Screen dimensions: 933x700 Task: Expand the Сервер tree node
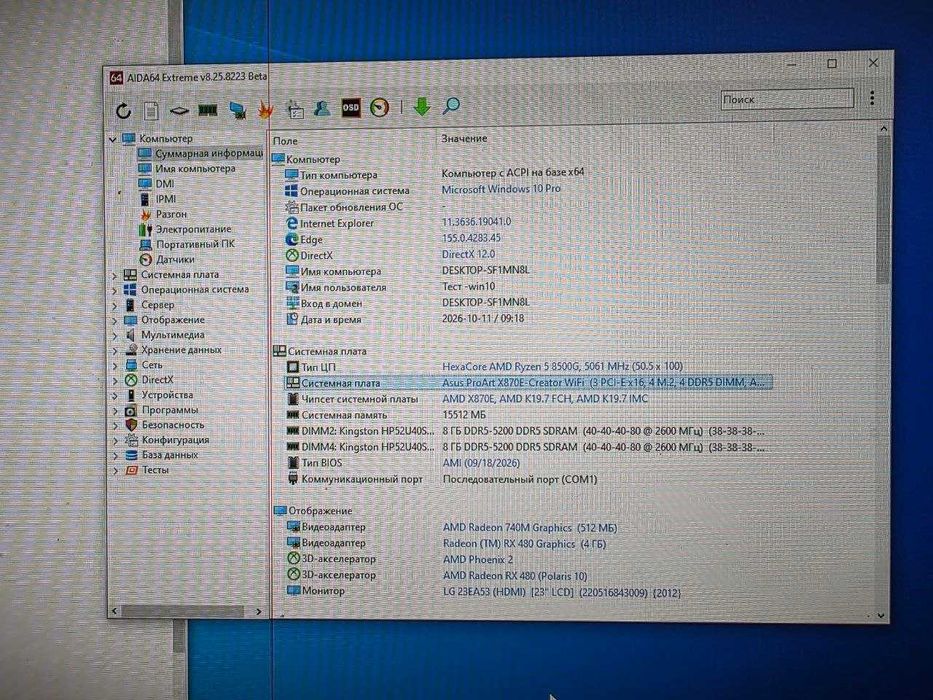coord(115,305)
